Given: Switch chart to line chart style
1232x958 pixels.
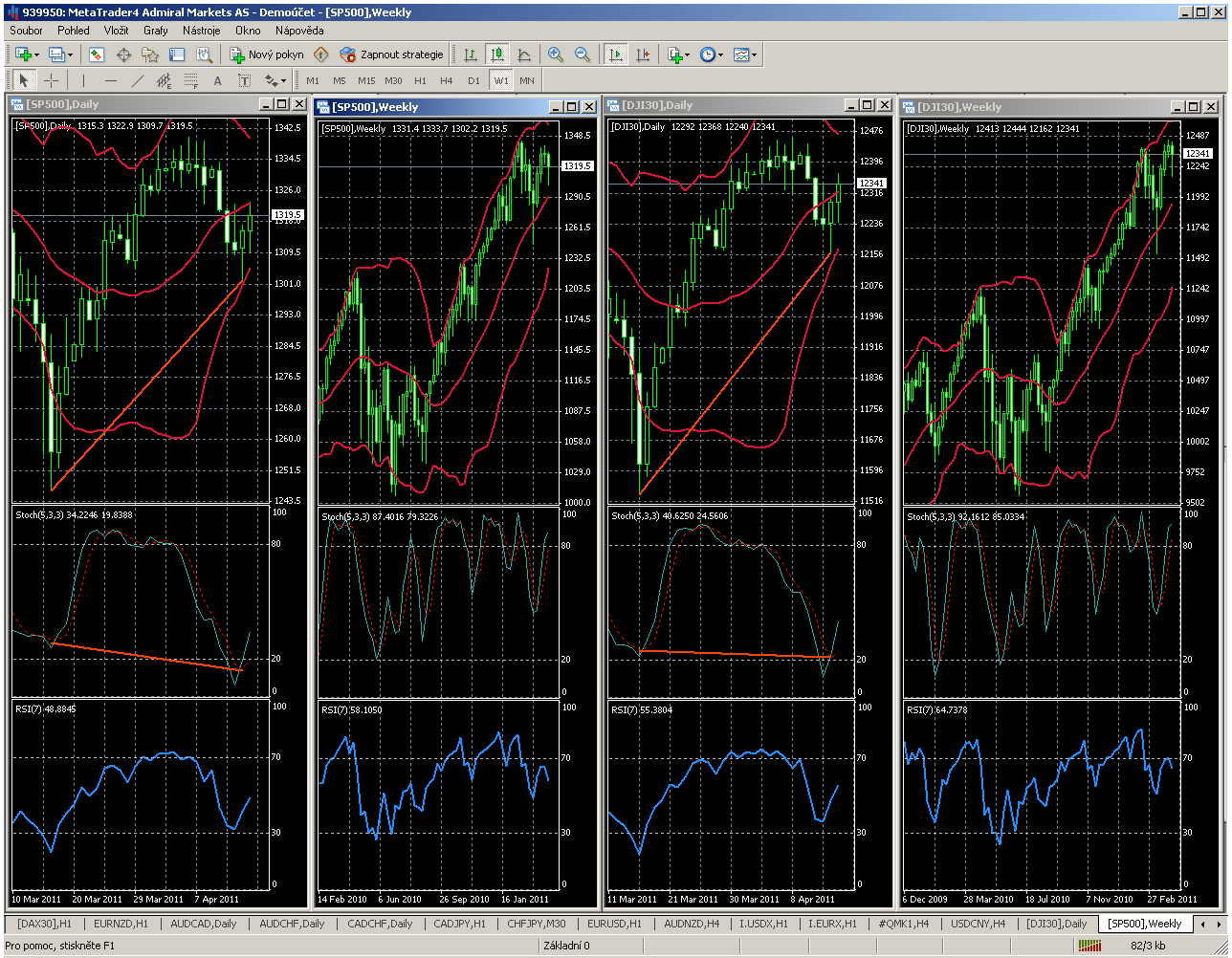Looking at the screenshot, I should [523, 54].
